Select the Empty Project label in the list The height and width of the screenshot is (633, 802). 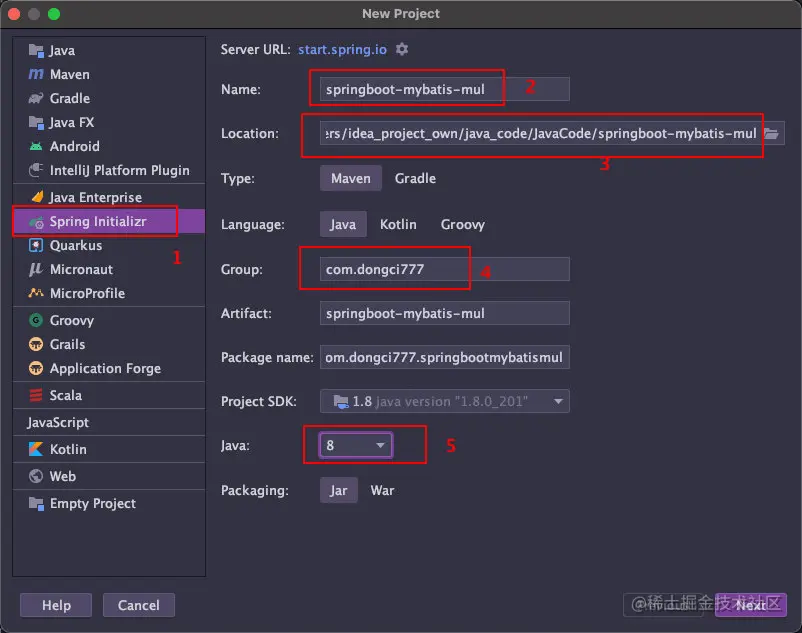[x=93, y=504]
